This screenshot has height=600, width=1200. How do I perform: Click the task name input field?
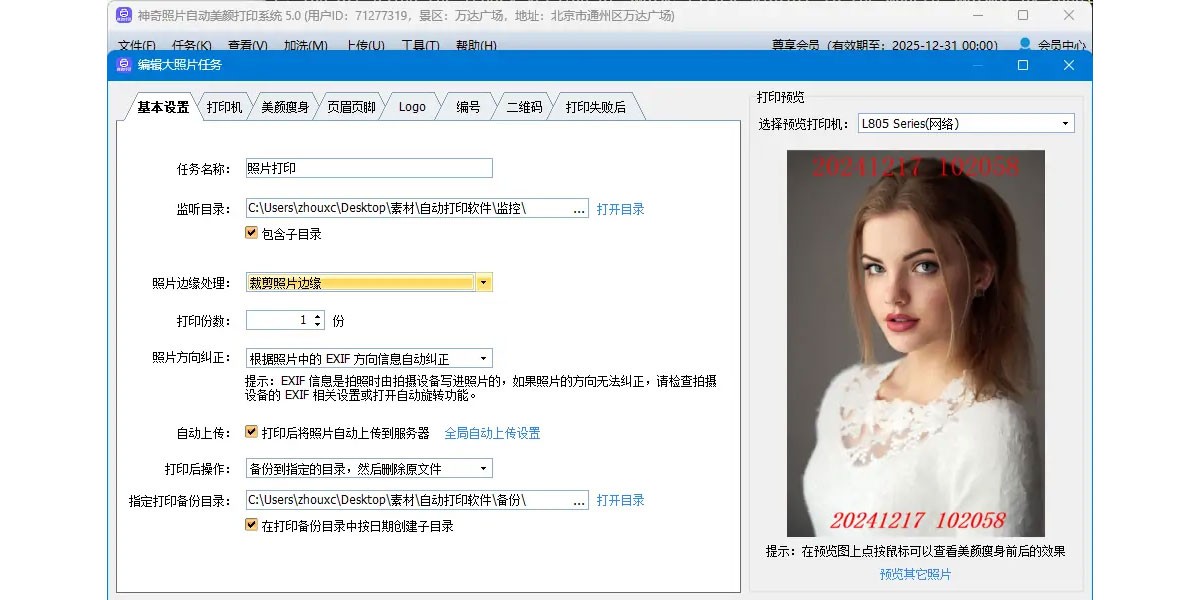point(368,168)
